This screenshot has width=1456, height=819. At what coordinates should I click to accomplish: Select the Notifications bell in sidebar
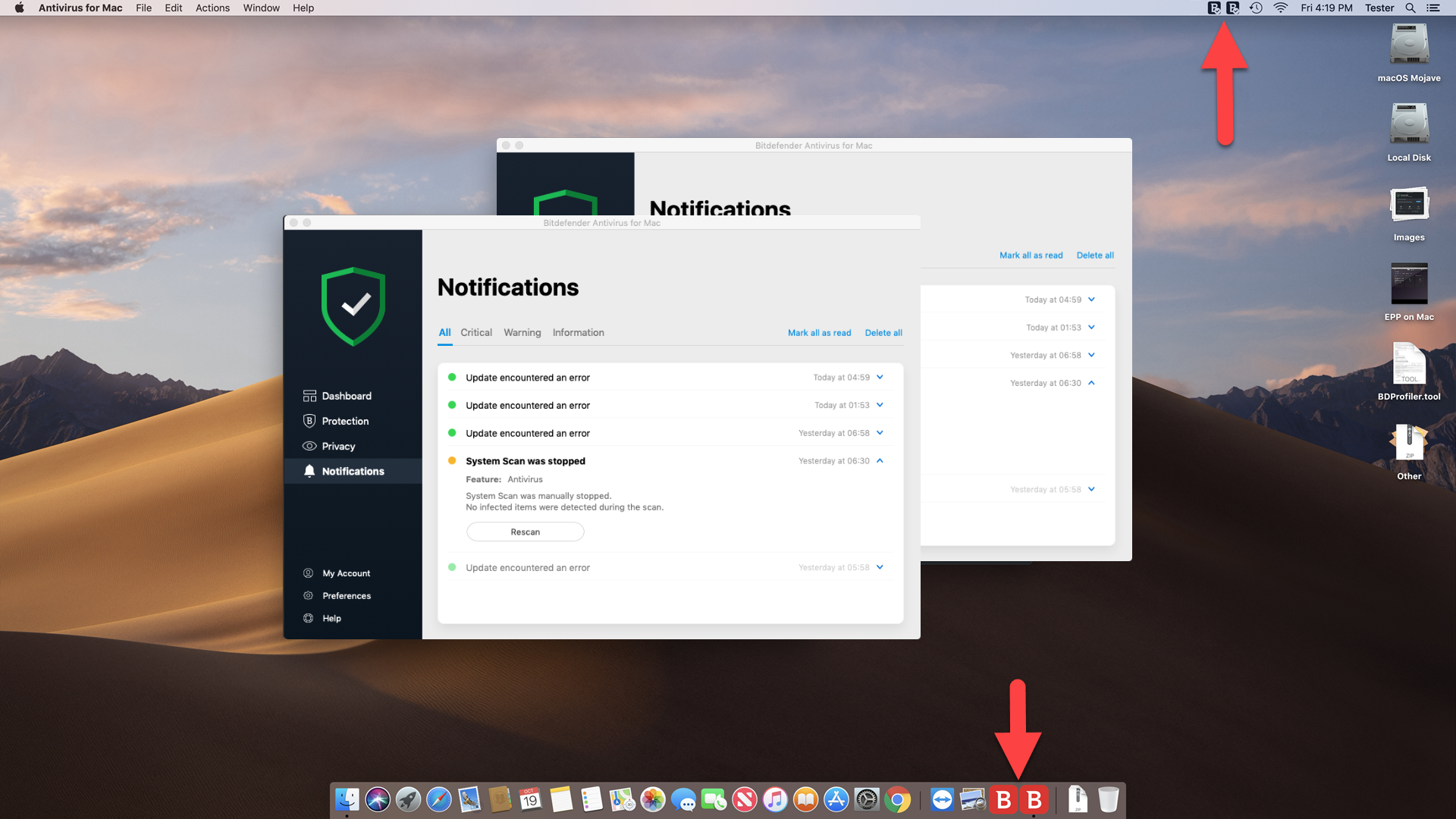coord(352,471)
